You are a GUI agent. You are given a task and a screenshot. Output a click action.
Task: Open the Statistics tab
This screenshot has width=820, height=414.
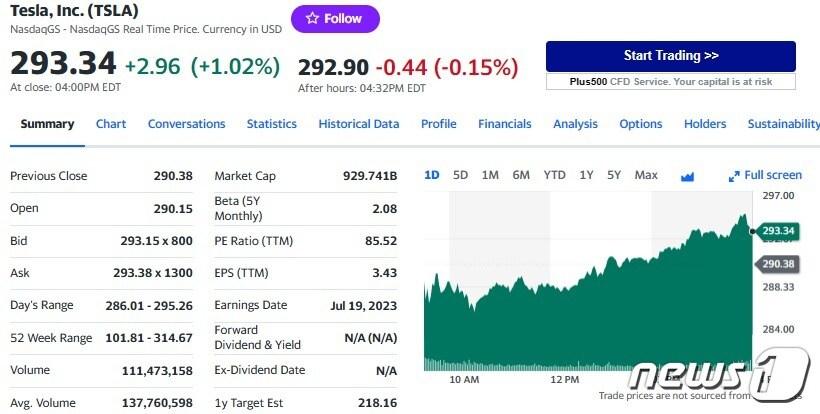(271, 124)
